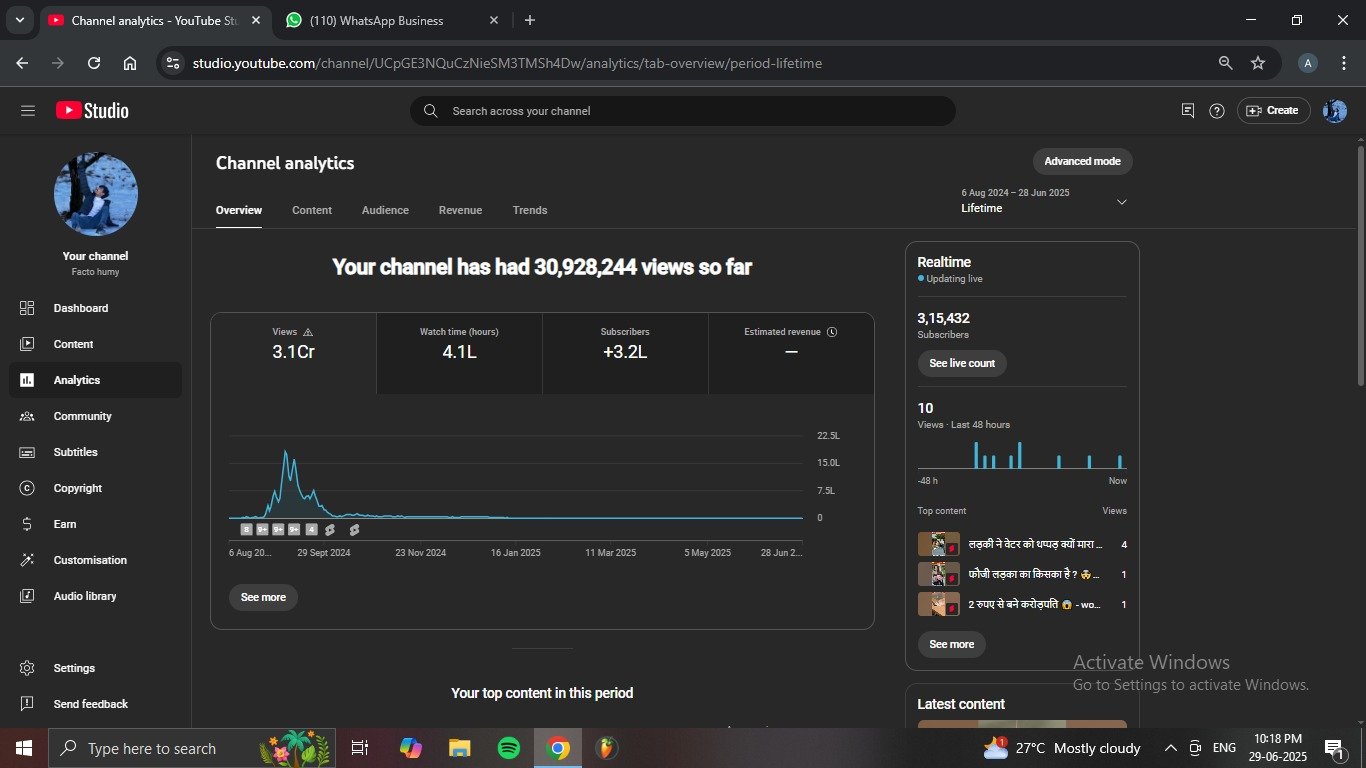
Task: Reload the page in Chrome
Action: tap(94, 63)
